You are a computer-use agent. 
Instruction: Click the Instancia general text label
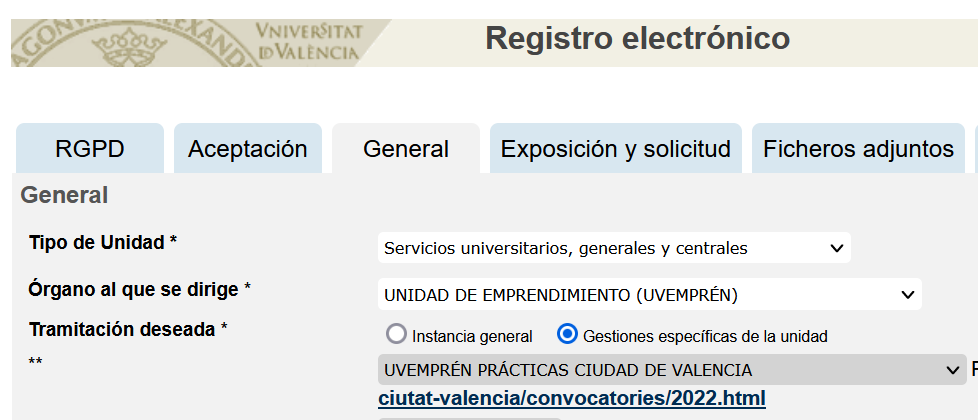click(472, 336)
